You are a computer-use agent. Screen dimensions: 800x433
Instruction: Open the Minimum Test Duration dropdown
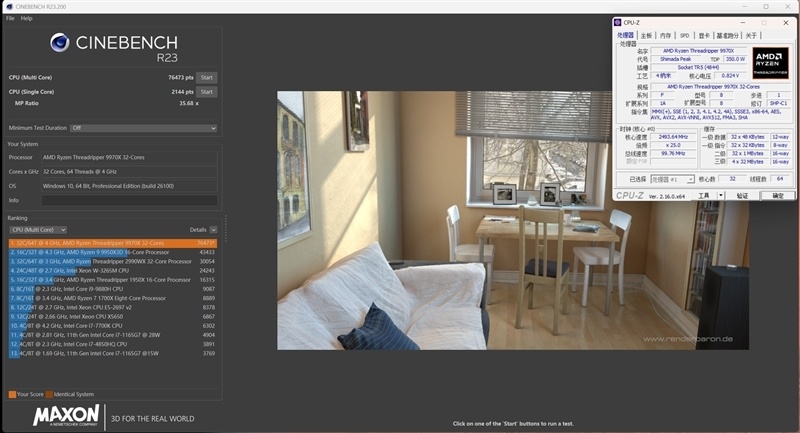point(143,128)
